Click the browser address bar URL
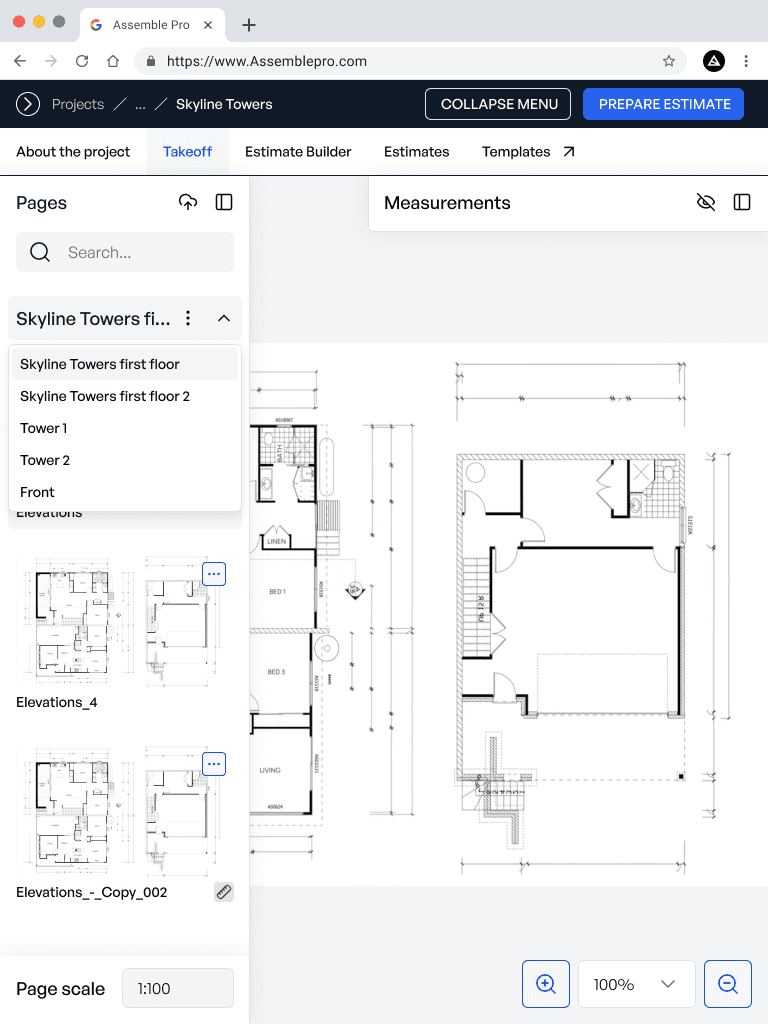The height and width of the screenshot is (1024, 768). click(266, 61)
